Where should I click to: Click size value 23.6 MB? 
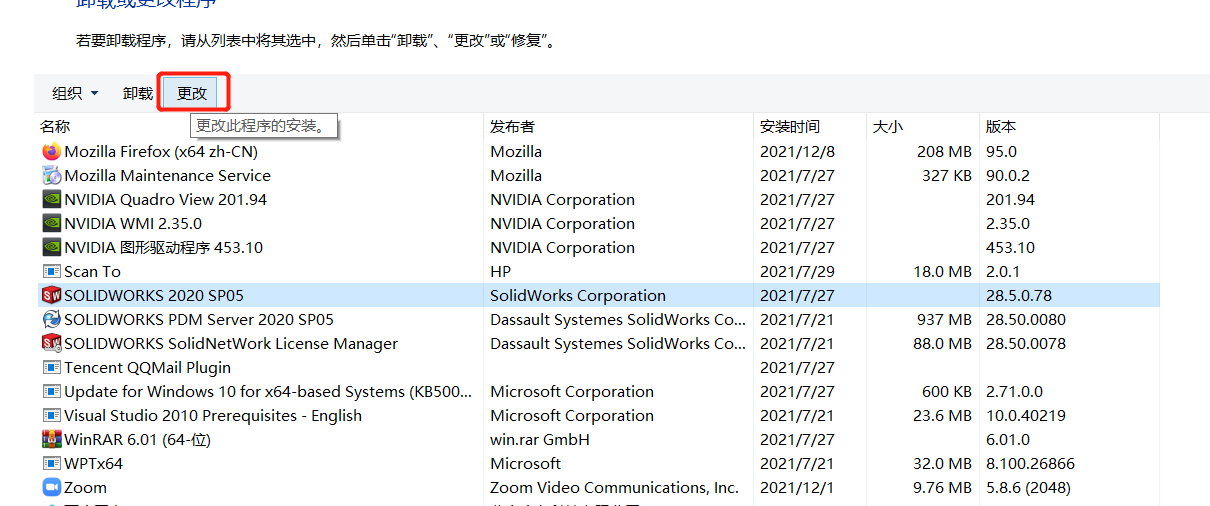pos(940,416)
